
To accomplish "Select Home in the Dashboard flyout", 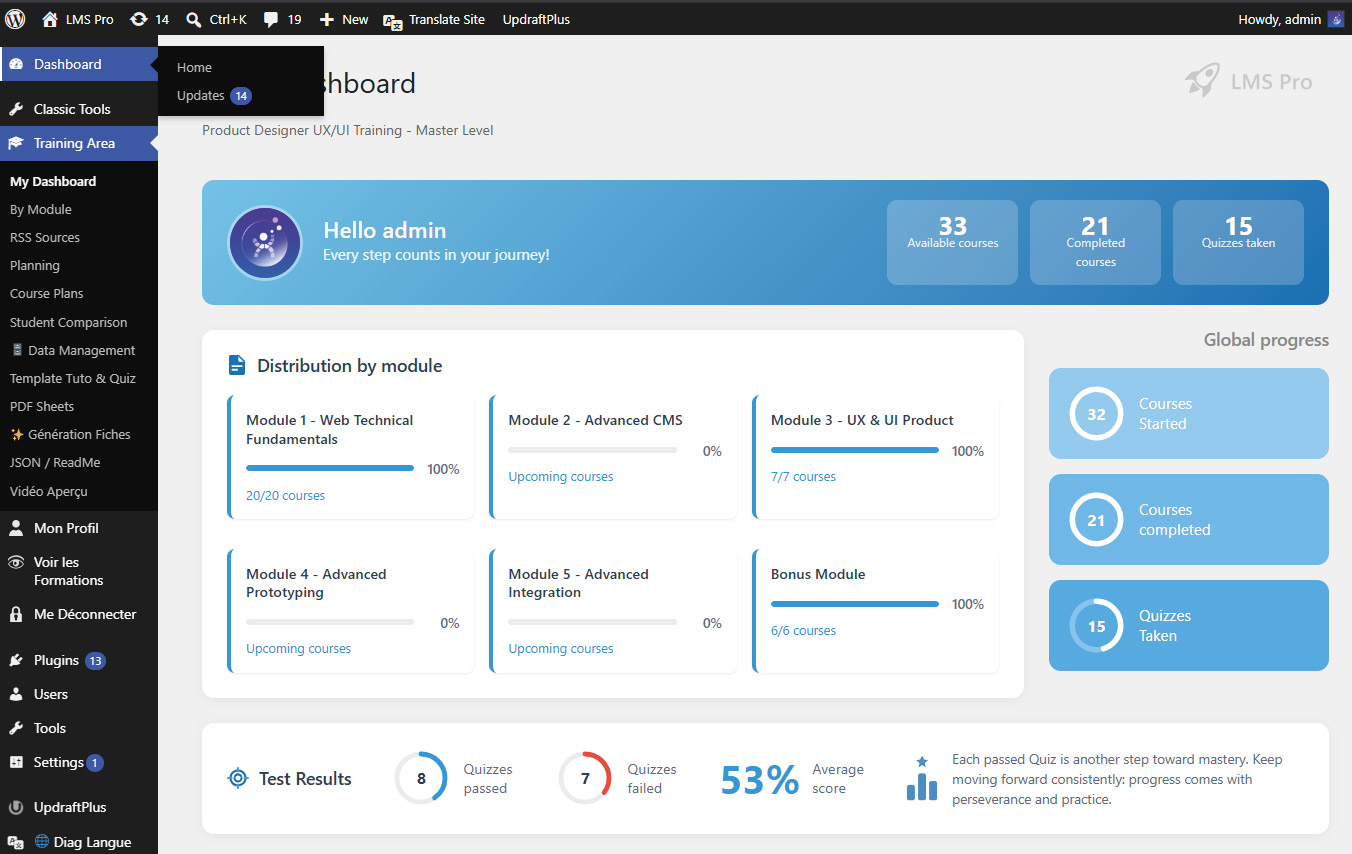I will (x=194, y=67).
